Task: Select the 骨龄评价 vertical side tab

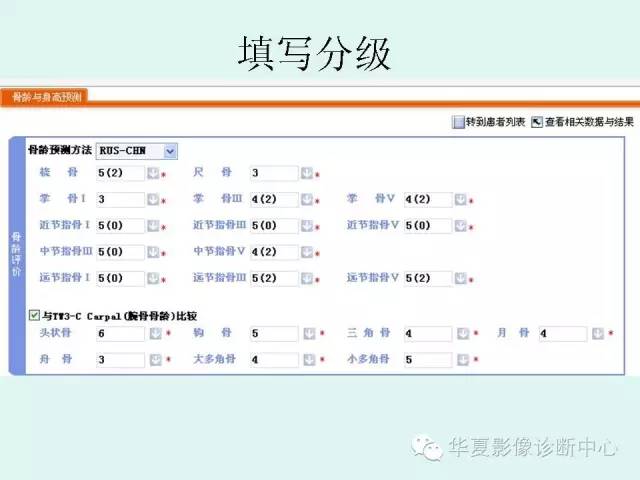Action: click(16, 256)
